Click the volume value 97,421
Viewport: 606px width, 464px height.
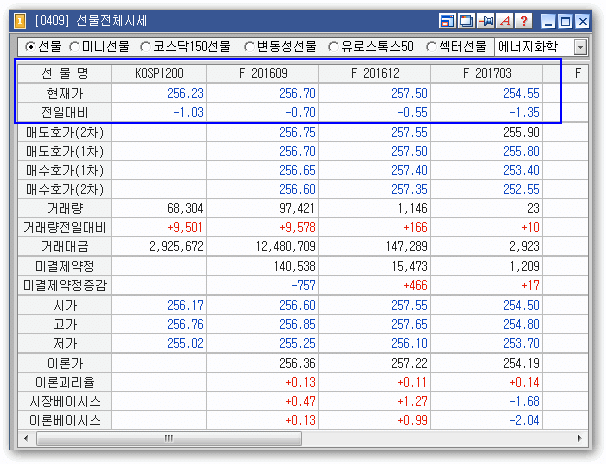pyautogui.click(x=297, y=209)
